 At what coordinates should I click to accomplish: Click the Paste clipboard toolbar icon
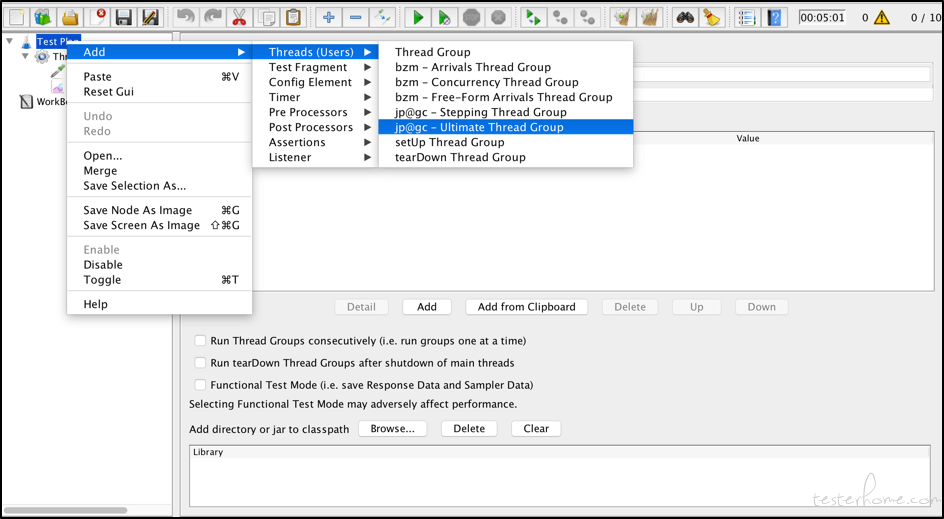click(293, 17)
